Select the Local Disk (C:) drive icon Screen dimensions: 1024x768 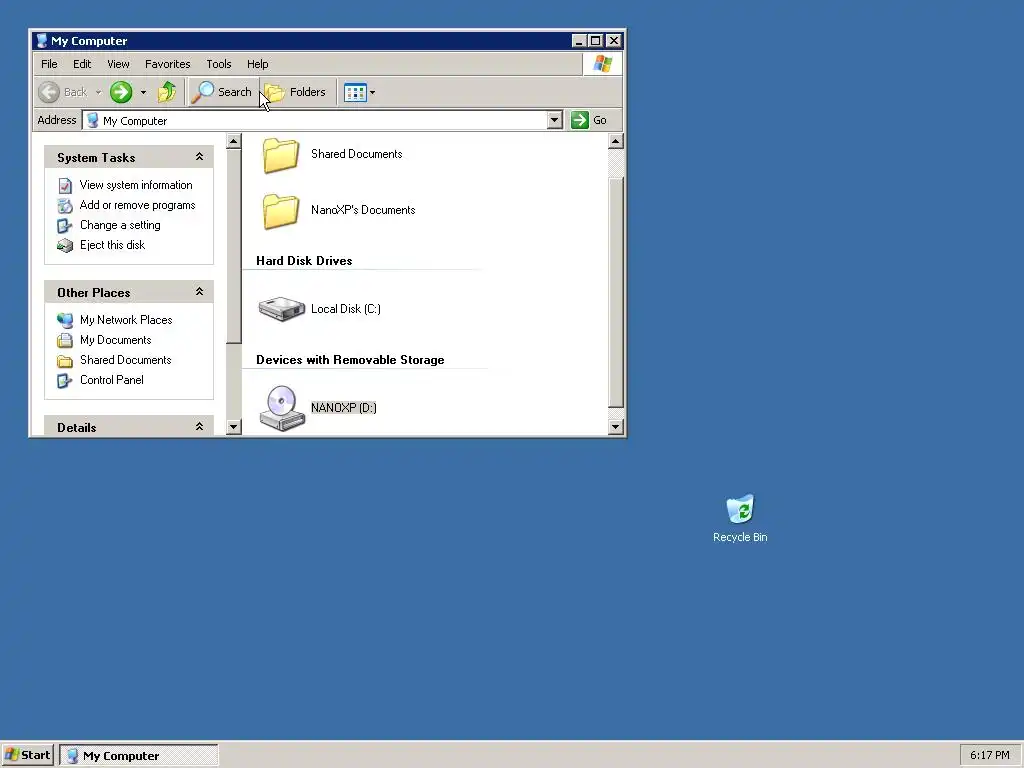pos(281,309)
